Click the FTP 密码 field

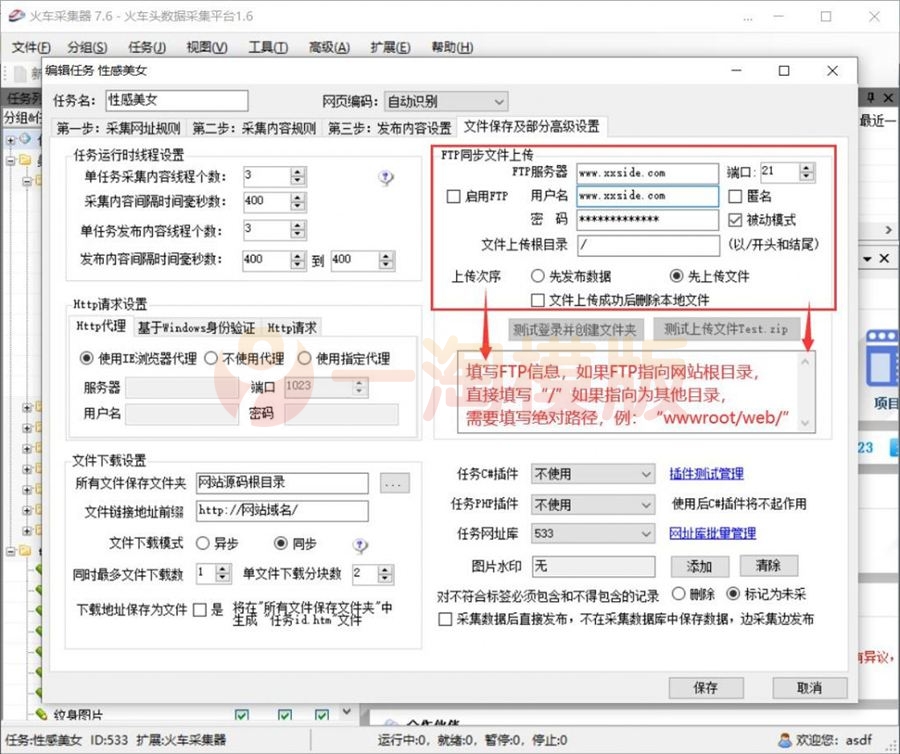tap(647, 219)
